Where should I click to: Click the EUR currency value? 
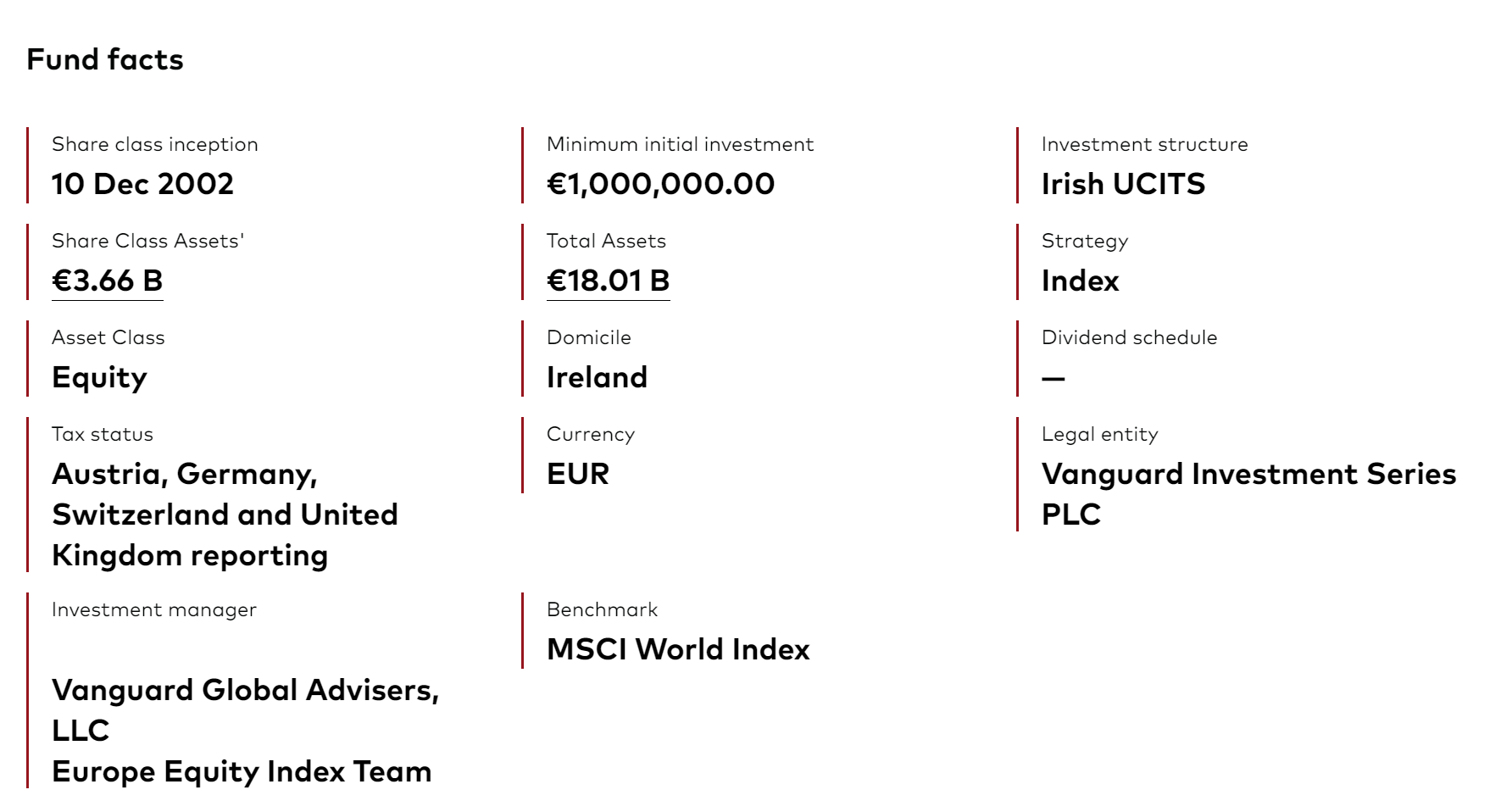(577, 474)
